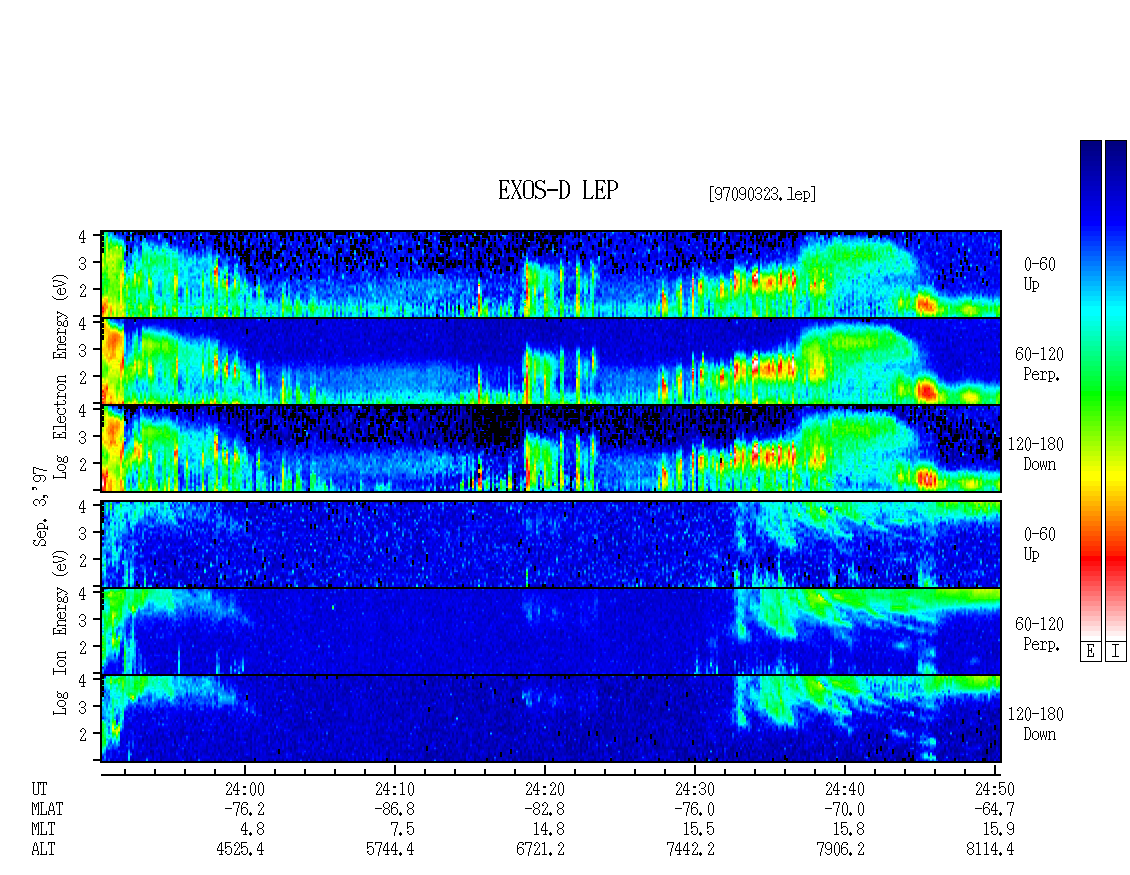Click the Log Ion Energy (eV) axis label
Viewport: 1130px width, 875px height.
(x=61, y=632)
